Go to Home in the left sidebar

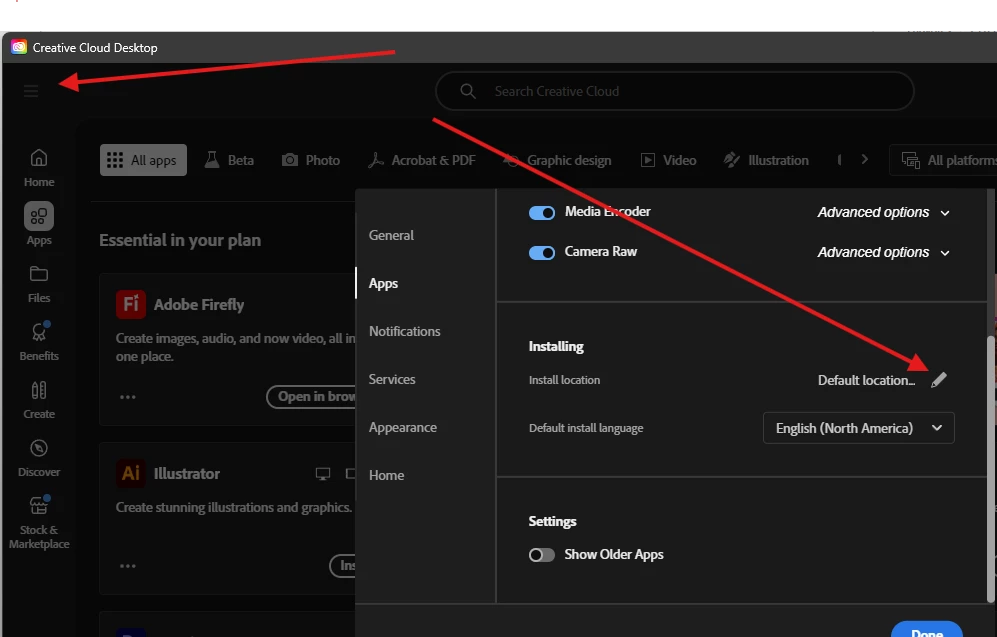39,168
